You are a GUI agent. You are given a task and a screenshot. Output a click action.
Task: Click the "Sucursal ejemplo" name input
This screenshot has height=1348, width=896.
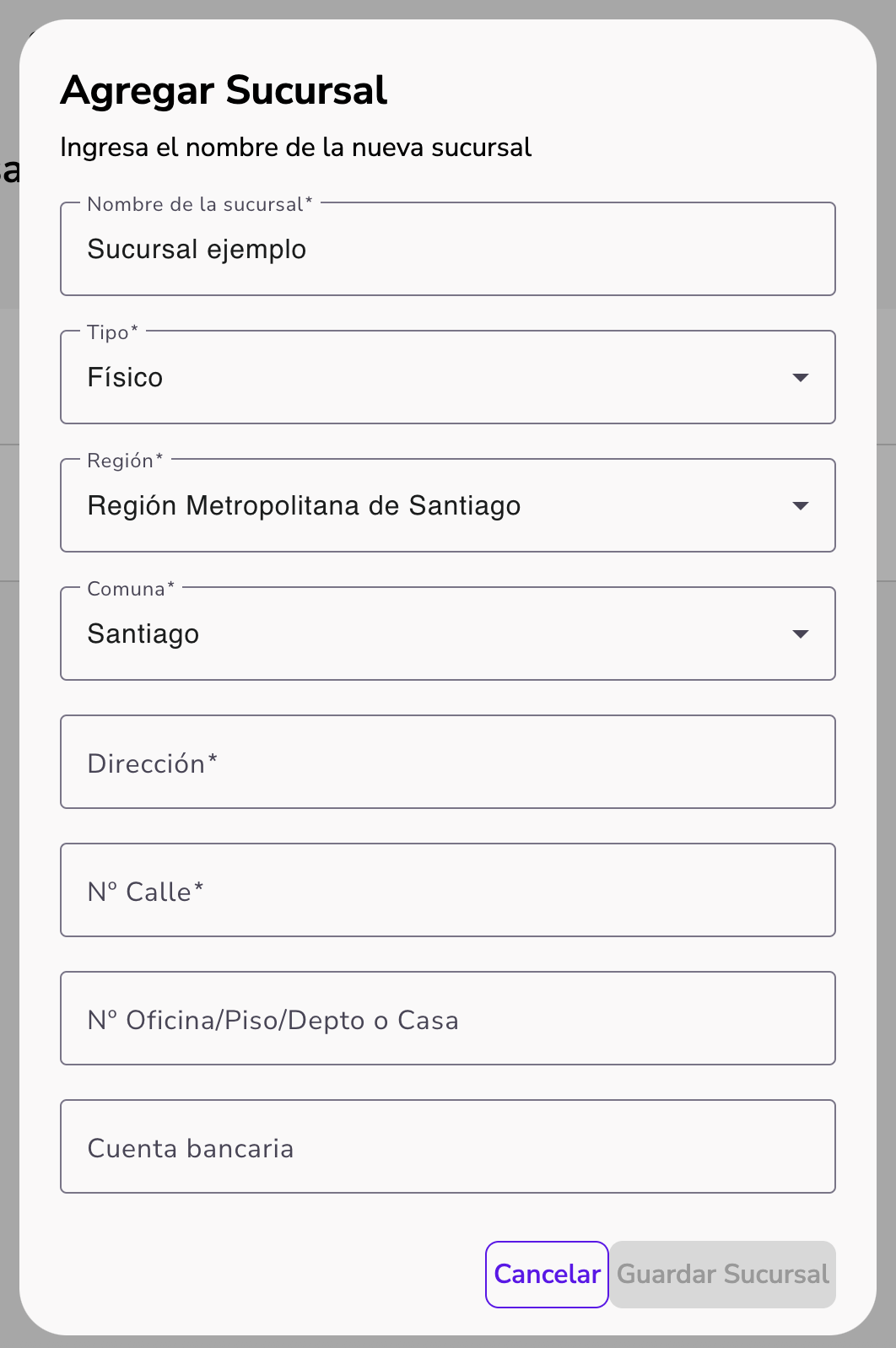pyautogui.click(x=447, y=249)
